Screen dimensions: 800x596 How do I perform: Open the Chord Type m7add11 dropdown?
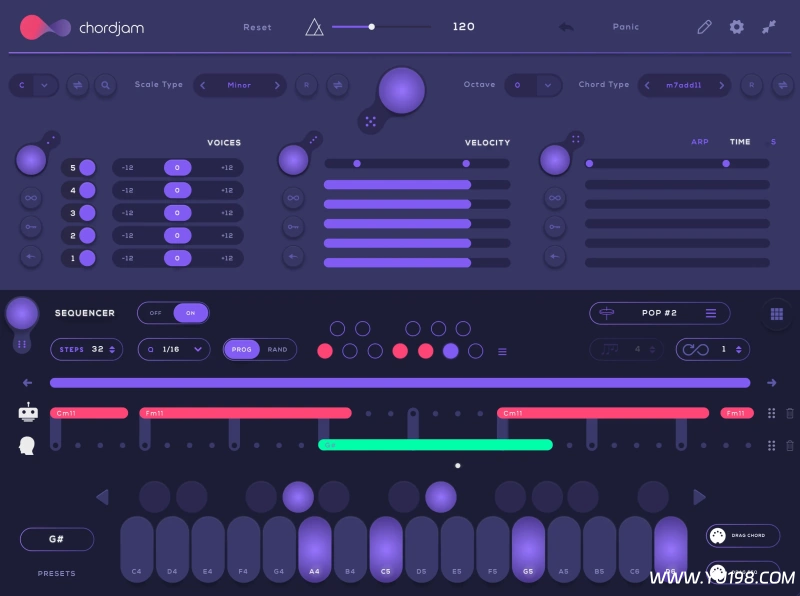click(684, 86)
